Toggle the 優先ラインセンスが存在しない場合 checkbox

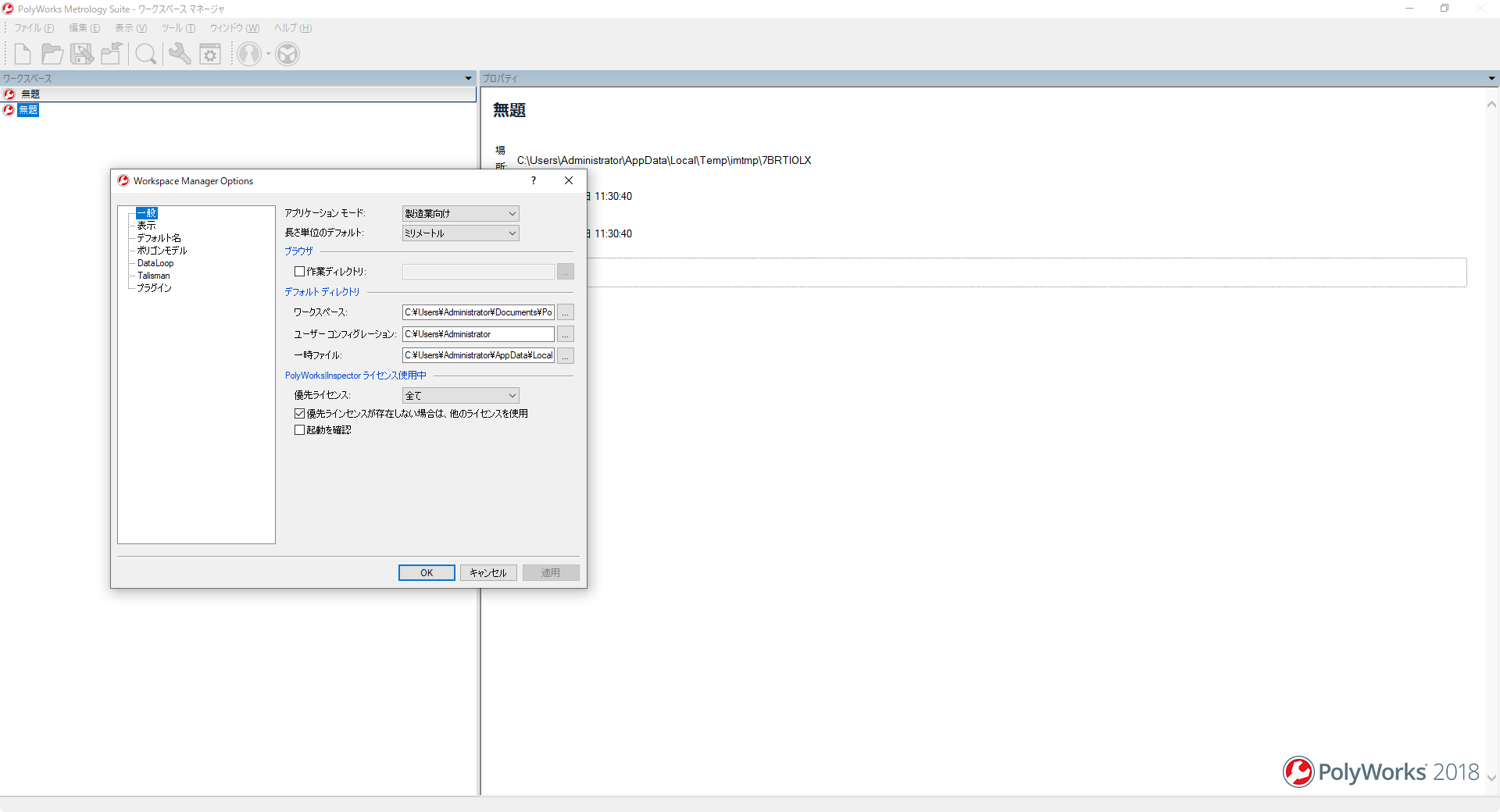tap(299, 414)
